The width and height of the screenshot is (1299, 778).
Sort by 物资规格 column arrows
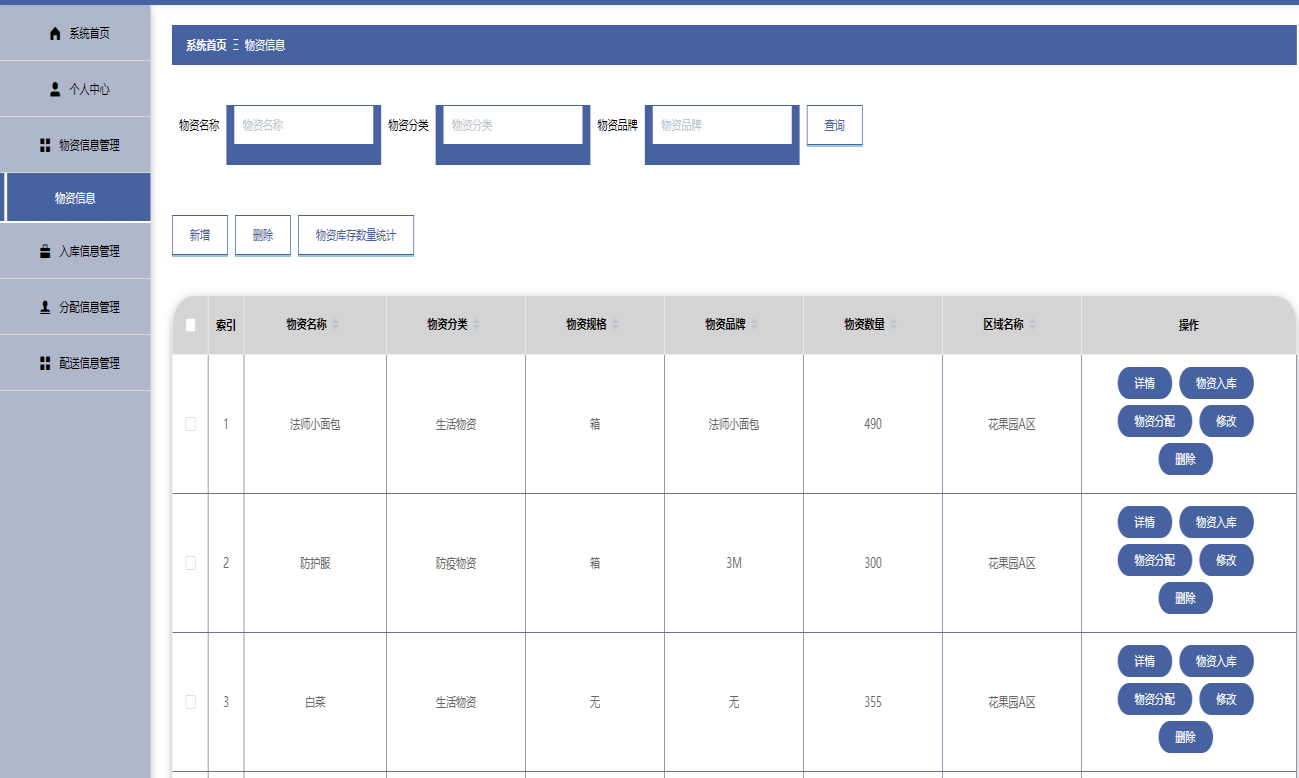coord(615,325)
